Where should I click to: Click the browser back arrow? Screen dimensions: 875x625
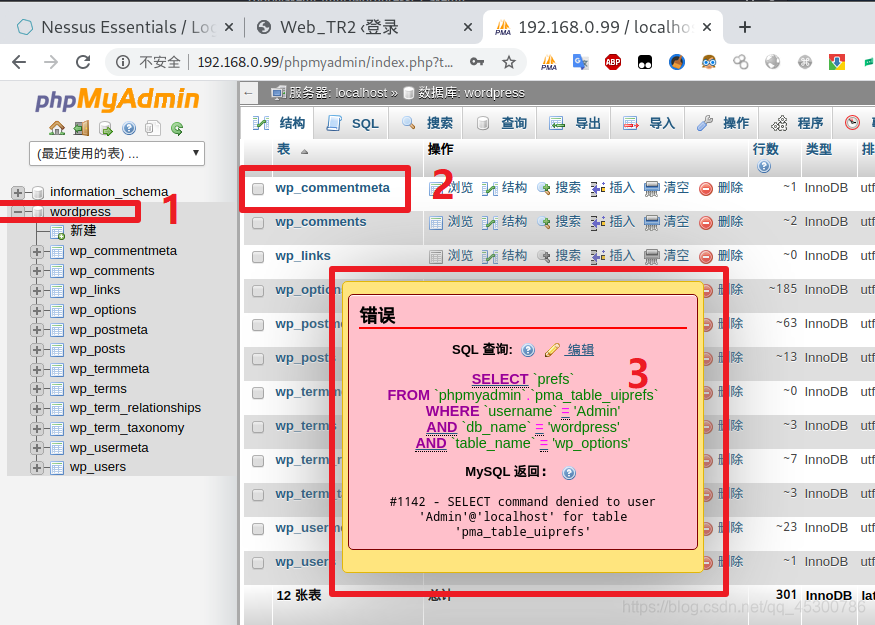coord(19,62)
